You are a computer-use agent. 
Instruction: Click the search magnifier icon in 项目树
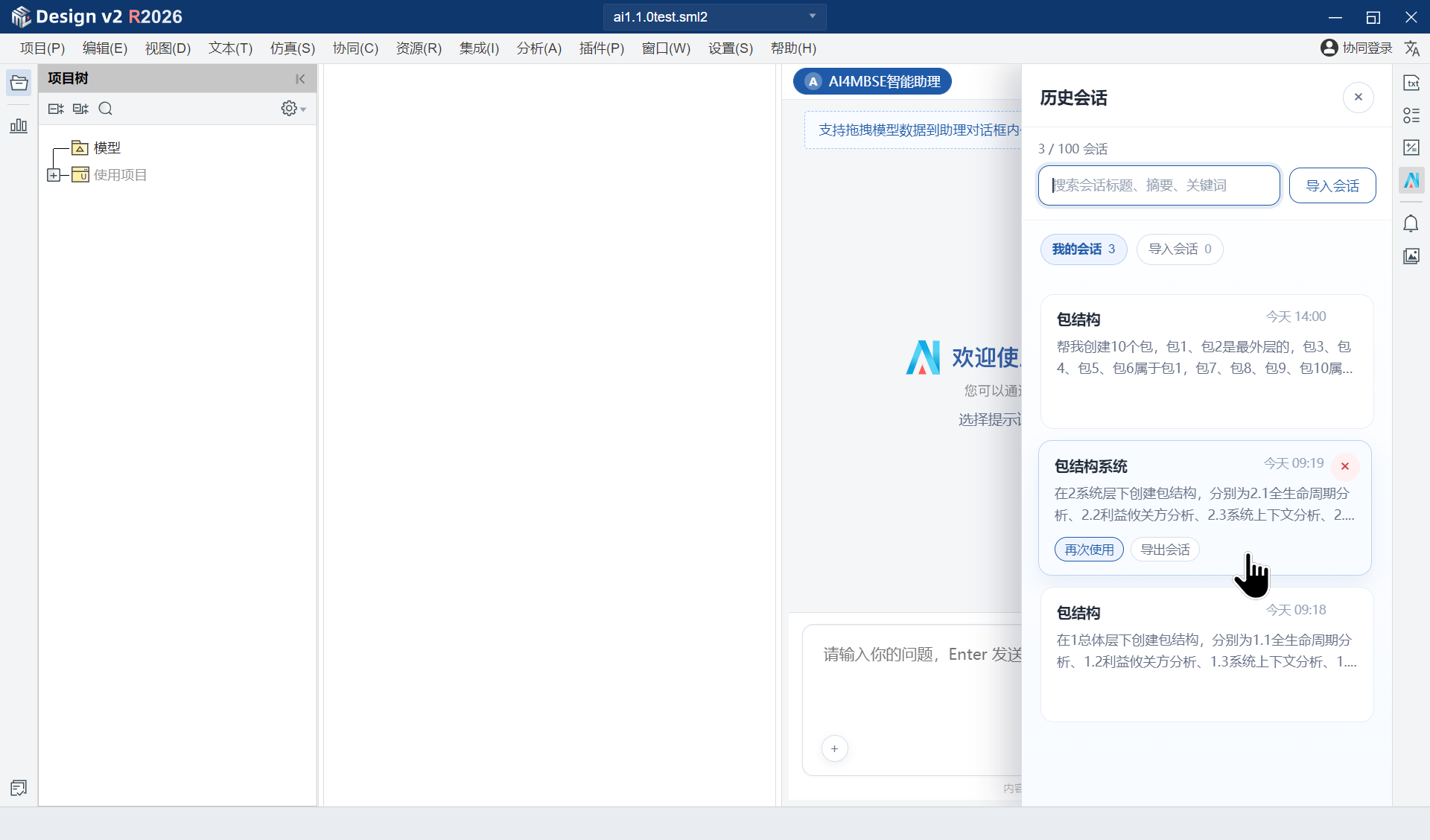(x=106, y=109)
